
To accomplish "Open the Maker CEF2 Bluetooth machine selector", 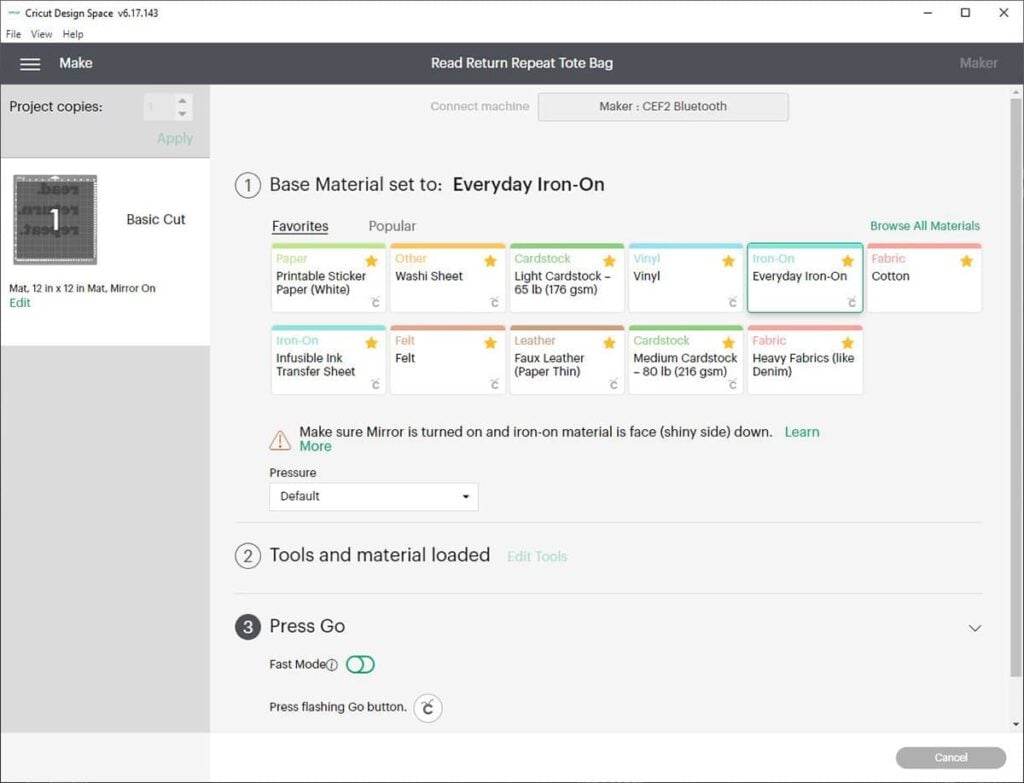I will (663, 106).
